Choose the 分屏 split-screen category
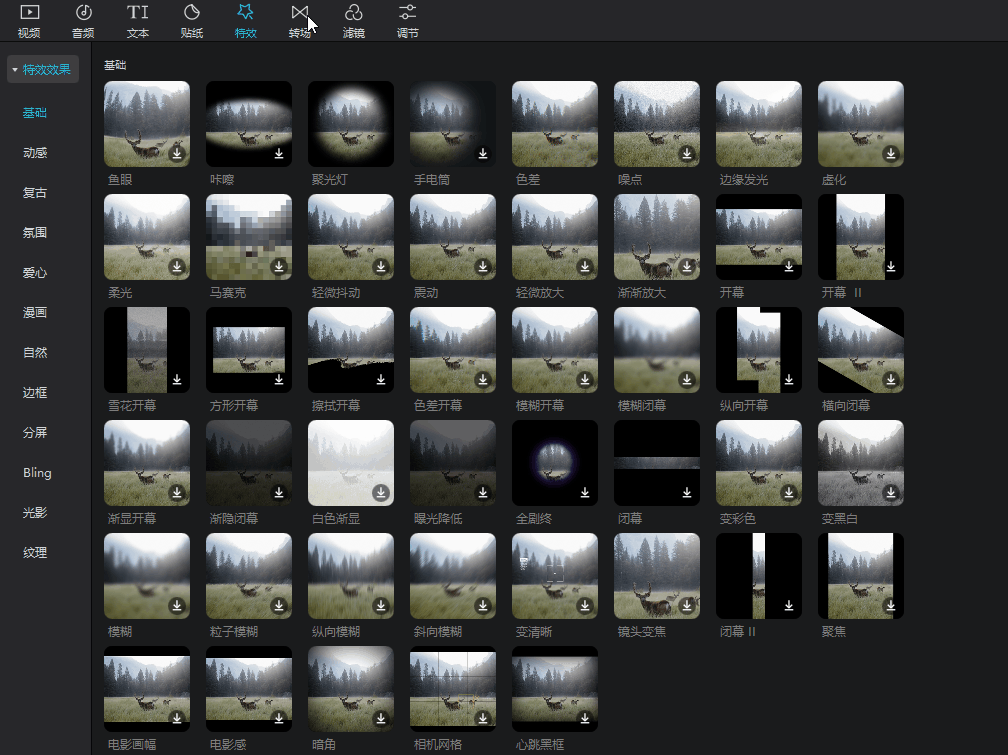1008x755 pixels. coord(35,433)
